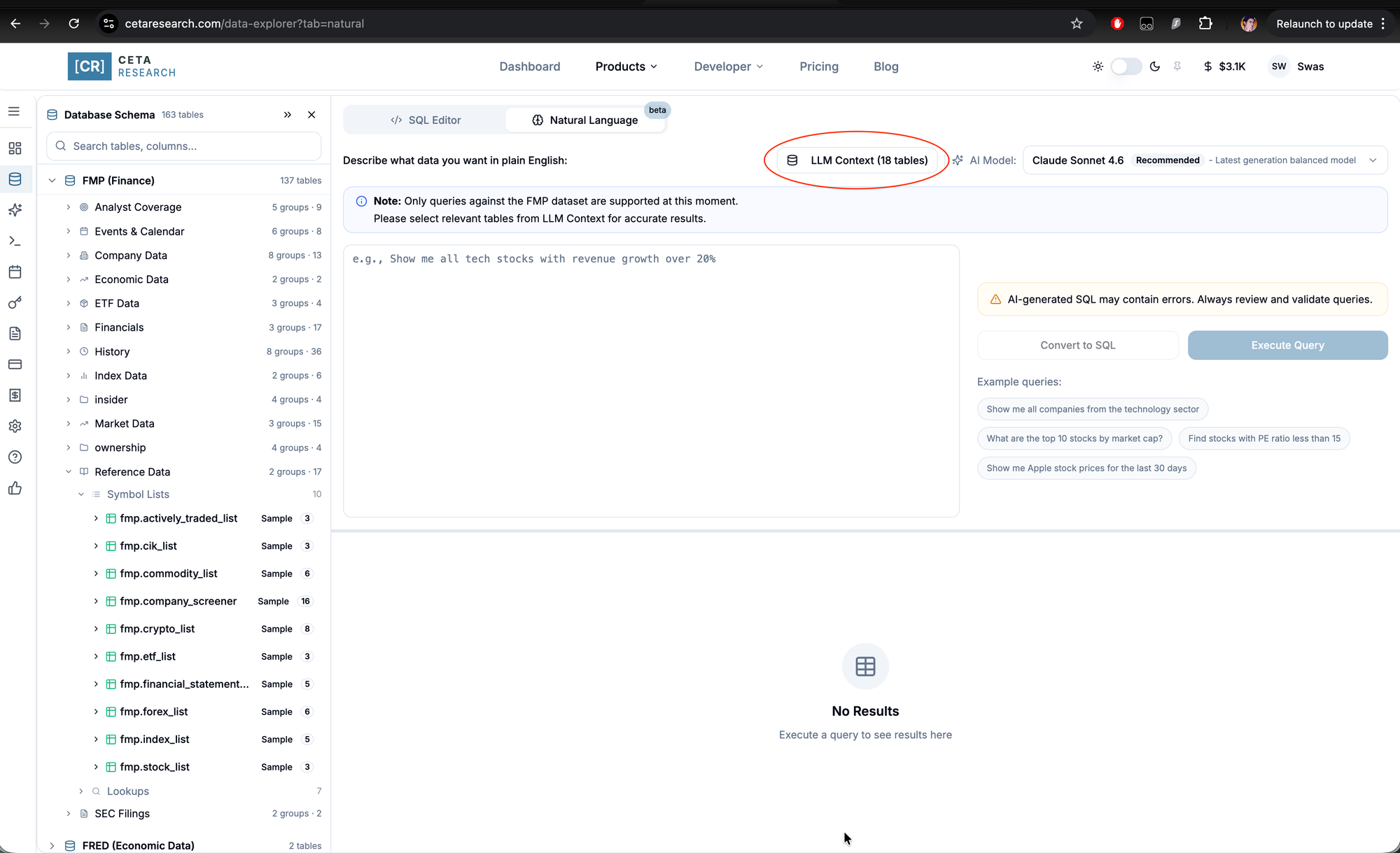Expand the Financials category
1400x853 pixels.
click(x=68, y=328)
